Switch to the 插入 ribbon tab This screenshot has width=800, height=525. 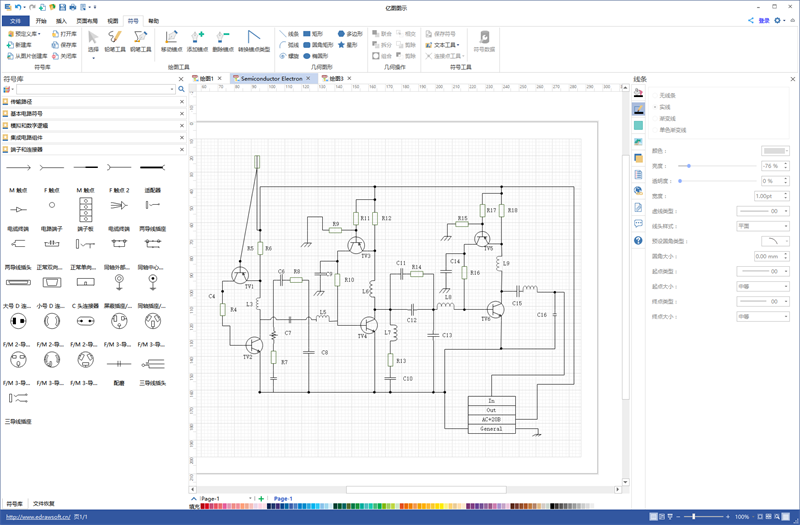[x=61, y=21]
